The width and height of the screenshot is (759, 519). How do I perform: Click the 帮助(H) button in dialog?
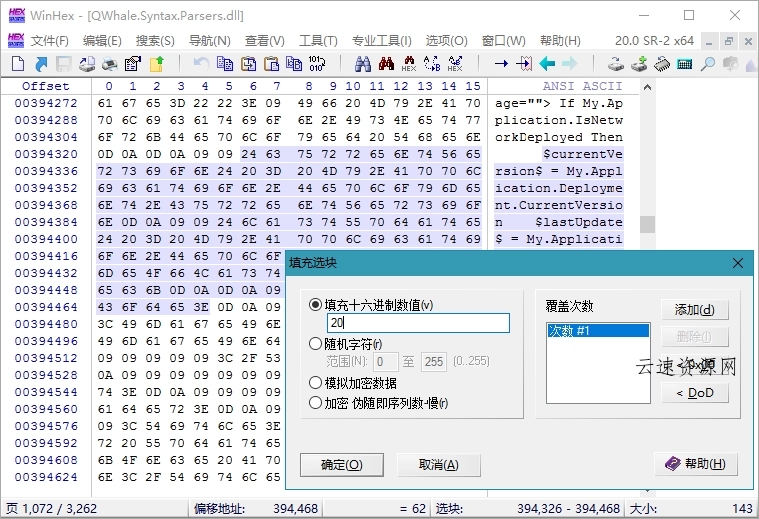(696, 464)
